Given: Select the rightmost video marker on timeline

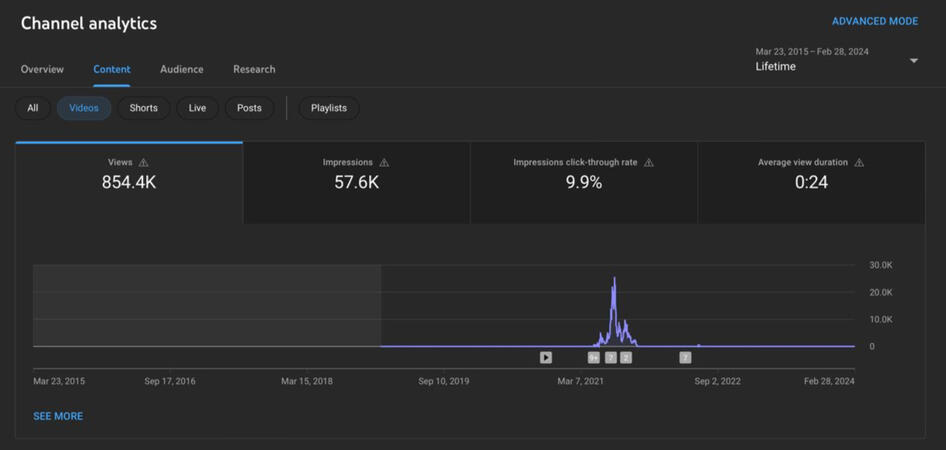Looking at the screenshot, I should (685, 357).
